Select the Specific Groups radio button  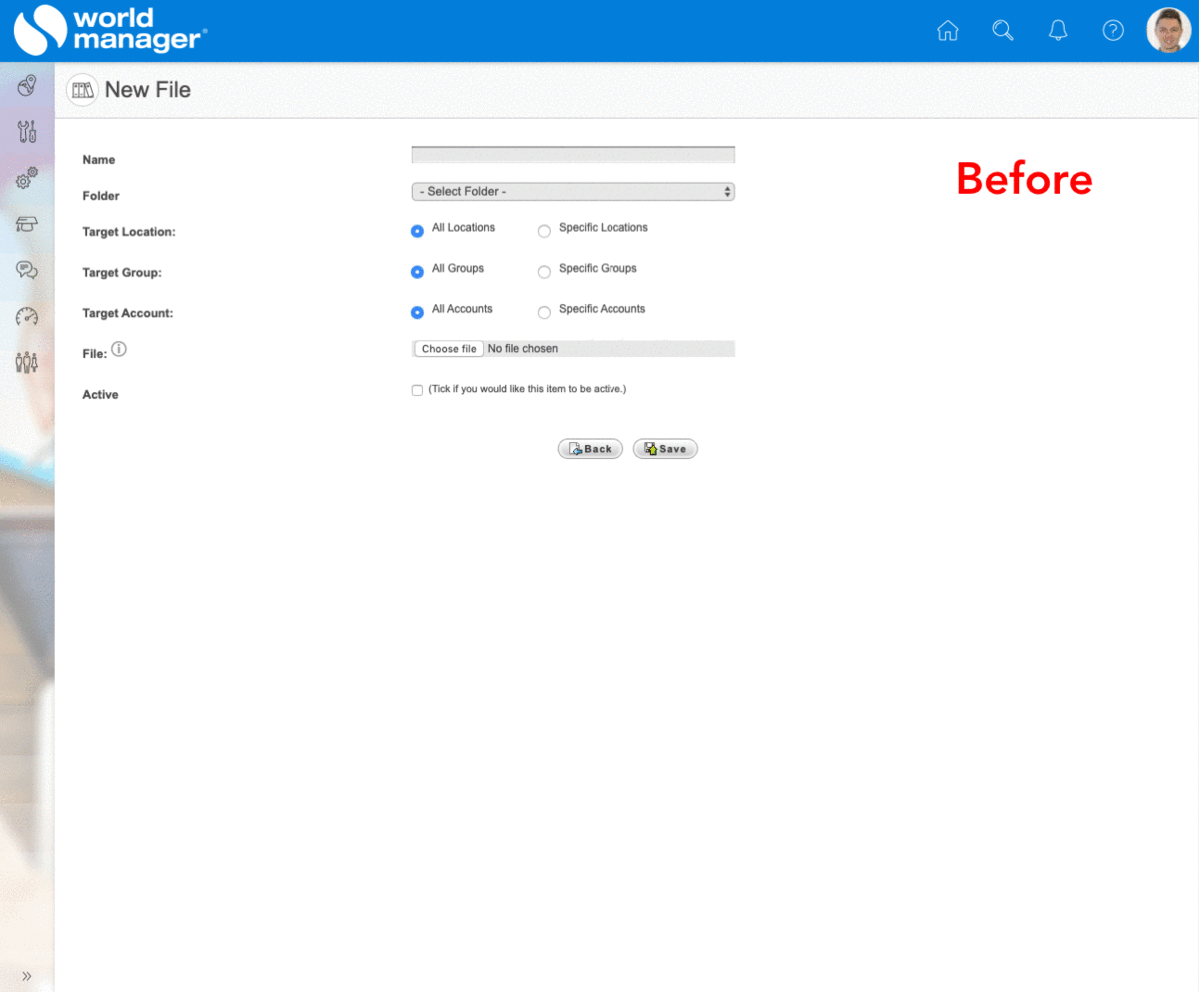(x=544, y=272)
